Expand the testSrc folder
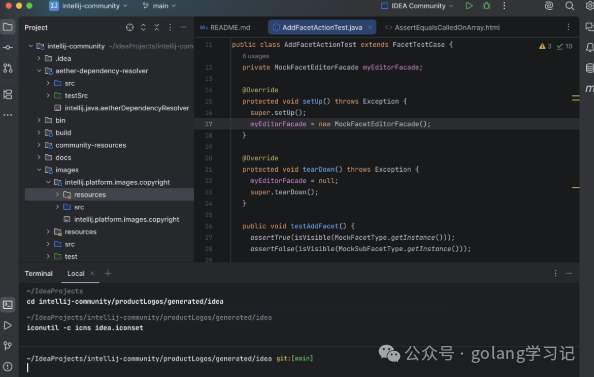The image size is (594, 377). click(48, 95)
